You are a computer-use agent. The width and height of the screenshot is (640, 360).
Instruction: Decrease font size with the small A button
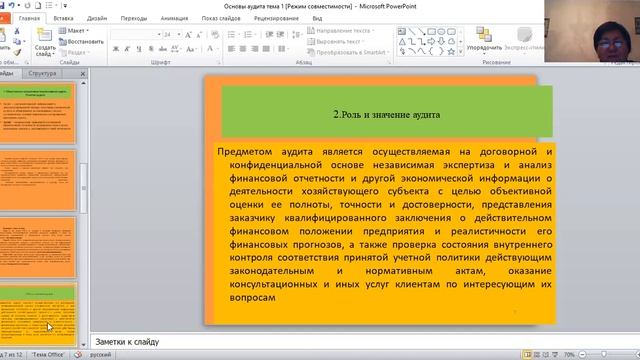coord(199,35)
